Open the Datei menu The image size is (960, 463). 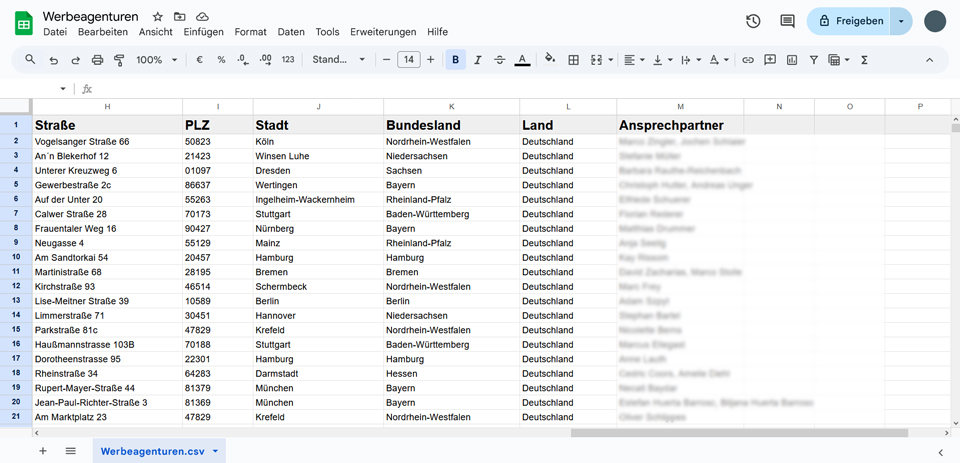[x=55, y=32]
